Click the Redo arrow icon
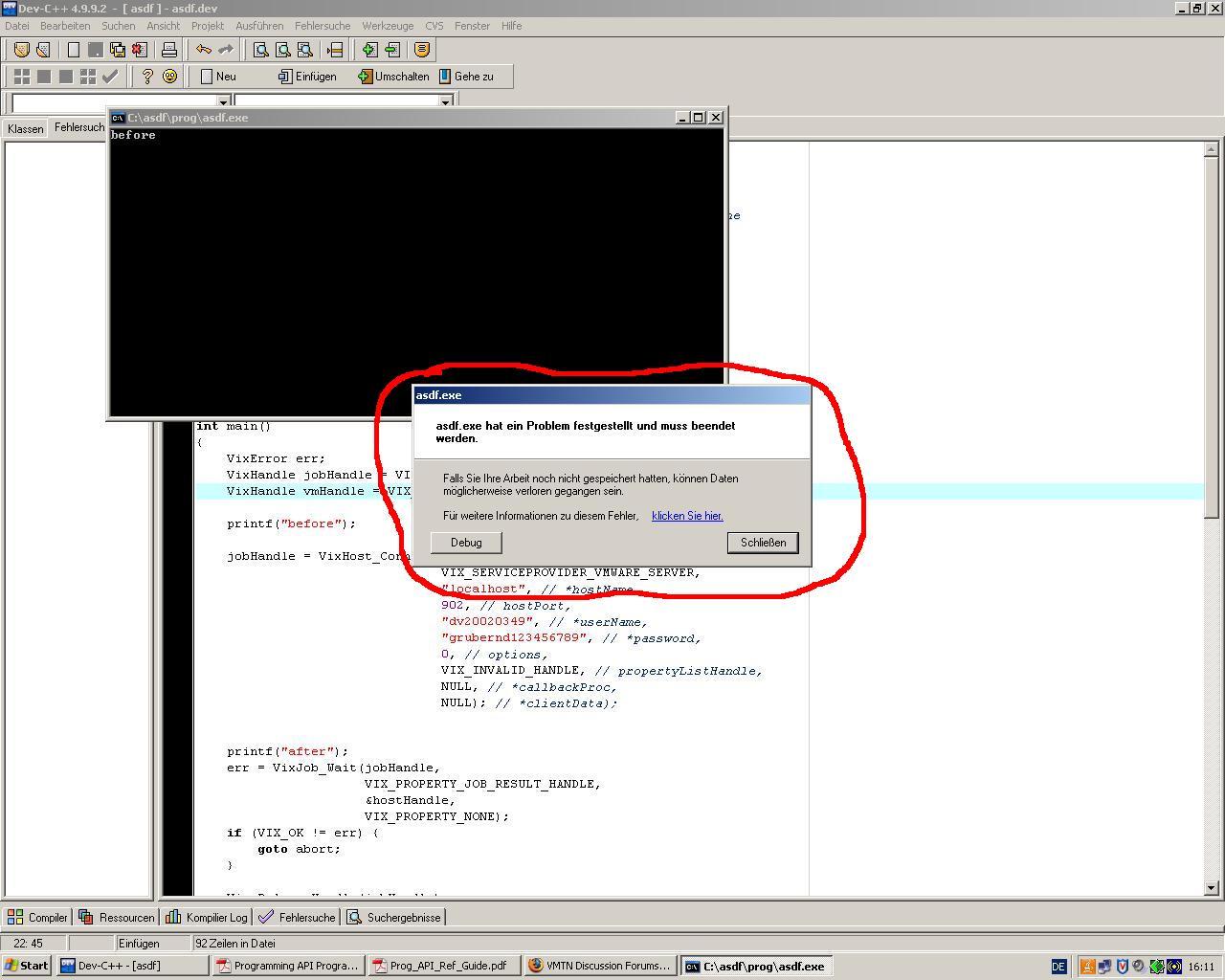1225x980 pixels. 226,50
